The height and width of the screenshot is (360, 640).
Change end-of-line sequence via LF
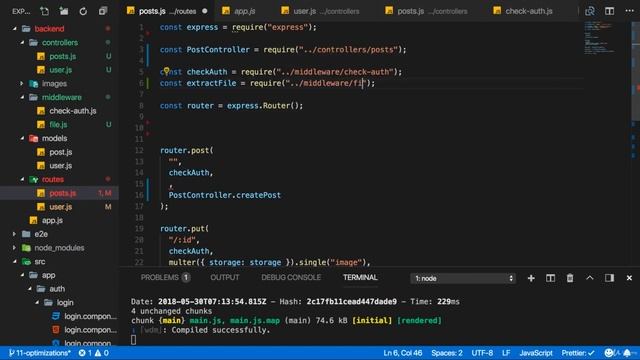(506, 353)
